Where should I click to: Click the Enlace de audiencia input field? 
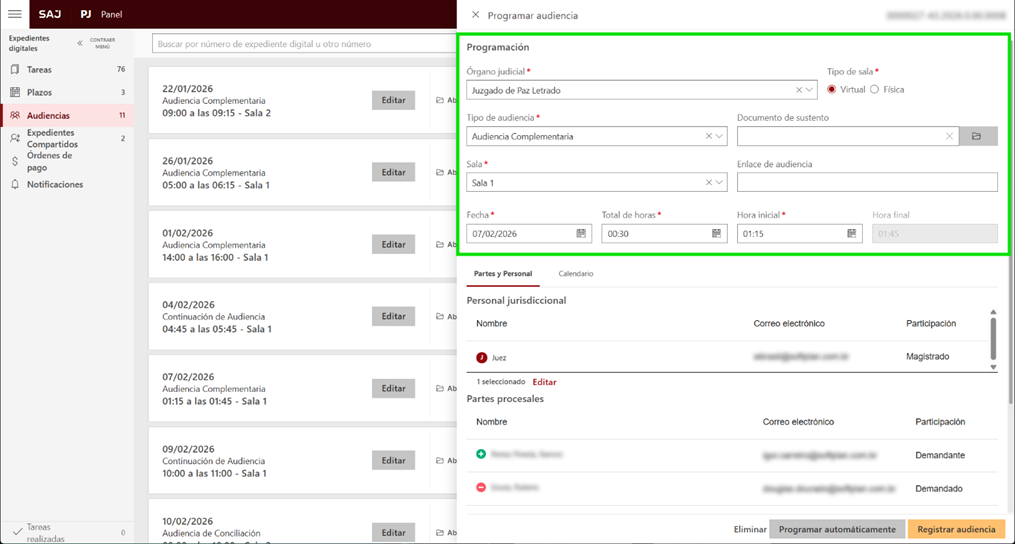867,182
